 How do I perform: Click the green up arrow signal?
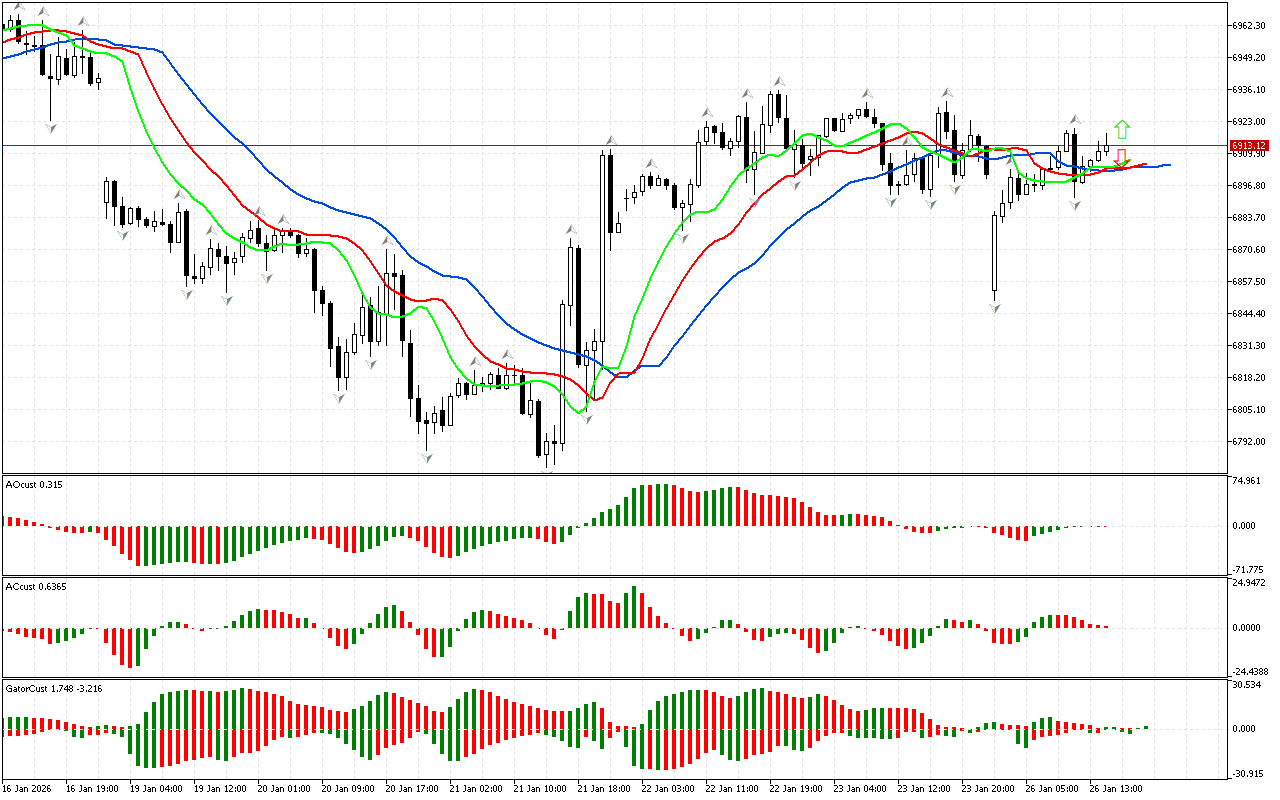(x=1122, y=129)
